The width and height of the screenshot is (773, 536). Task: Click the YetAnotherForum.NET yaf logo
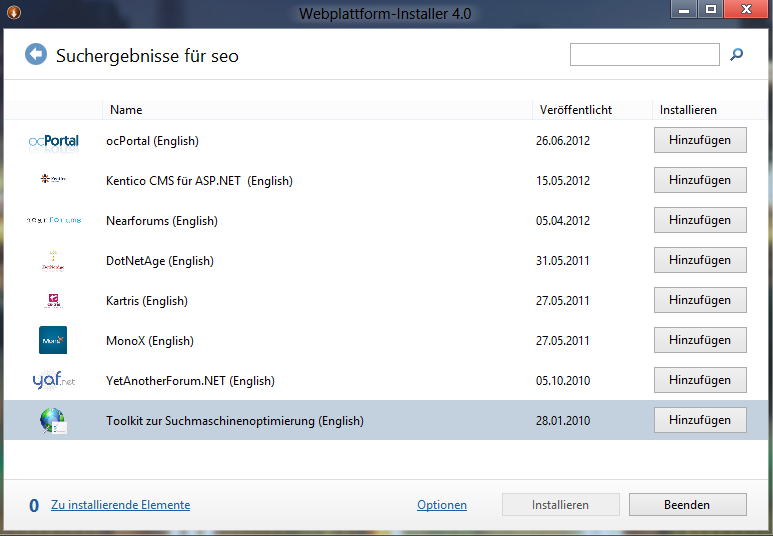pos(53,381)
